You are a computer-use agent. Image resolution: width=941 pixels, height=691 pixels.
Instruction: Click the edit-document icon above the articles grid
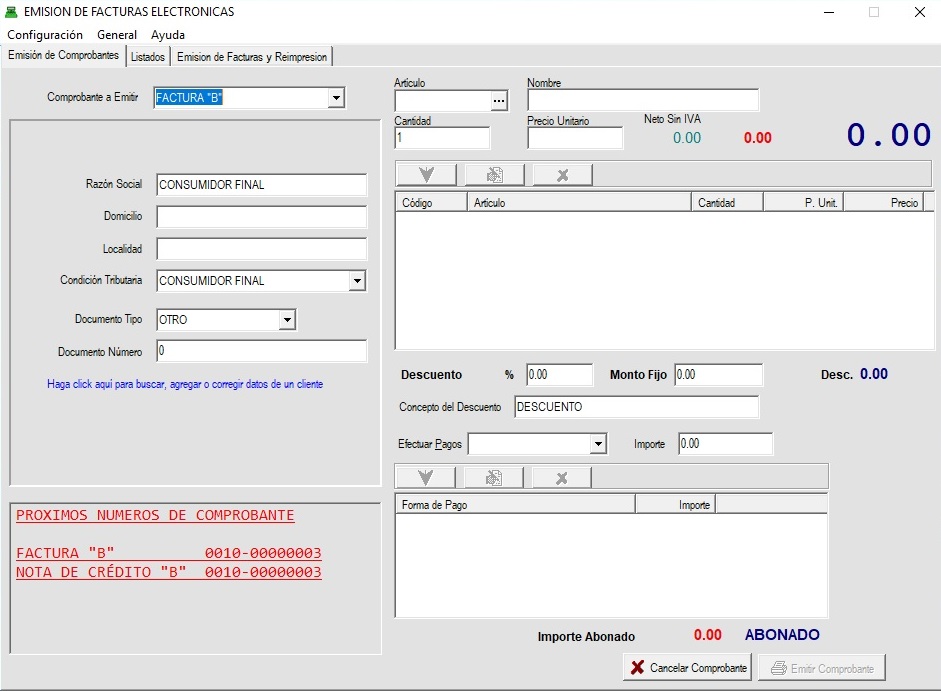point(494,175)
